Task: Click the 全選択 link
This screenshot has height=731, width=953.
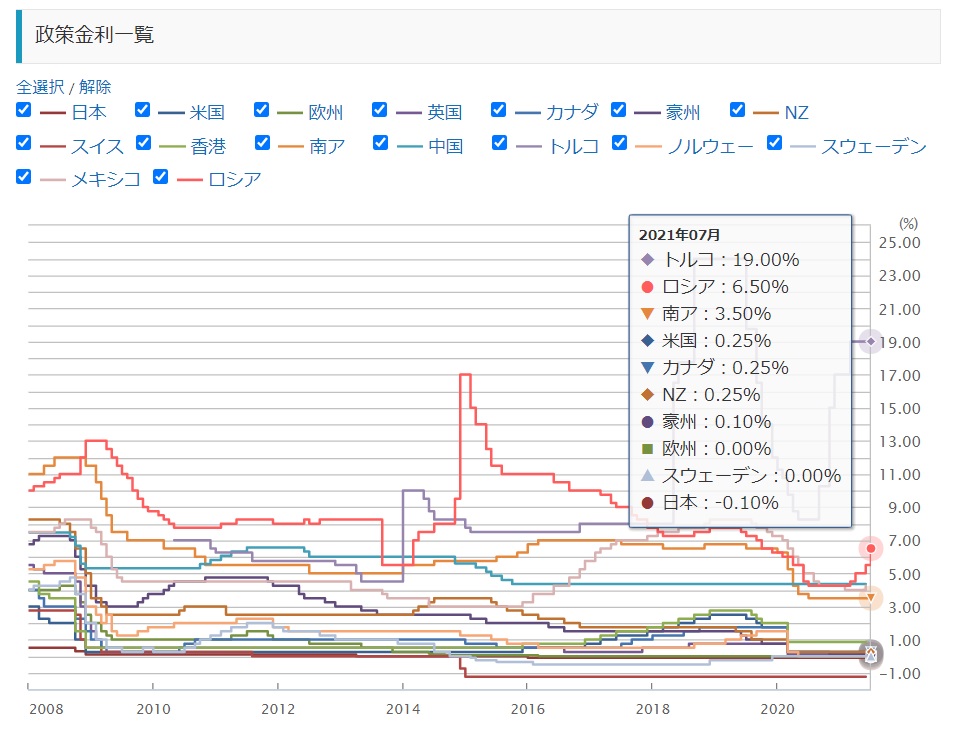Action: 40,87
